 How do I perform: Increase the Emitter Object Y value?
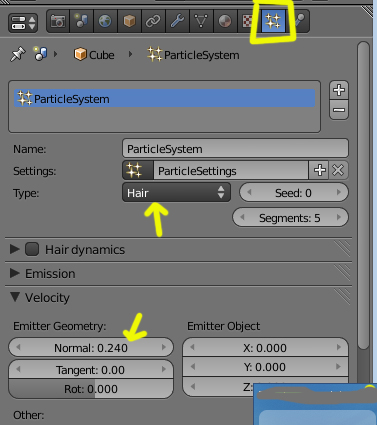(338, 367)
